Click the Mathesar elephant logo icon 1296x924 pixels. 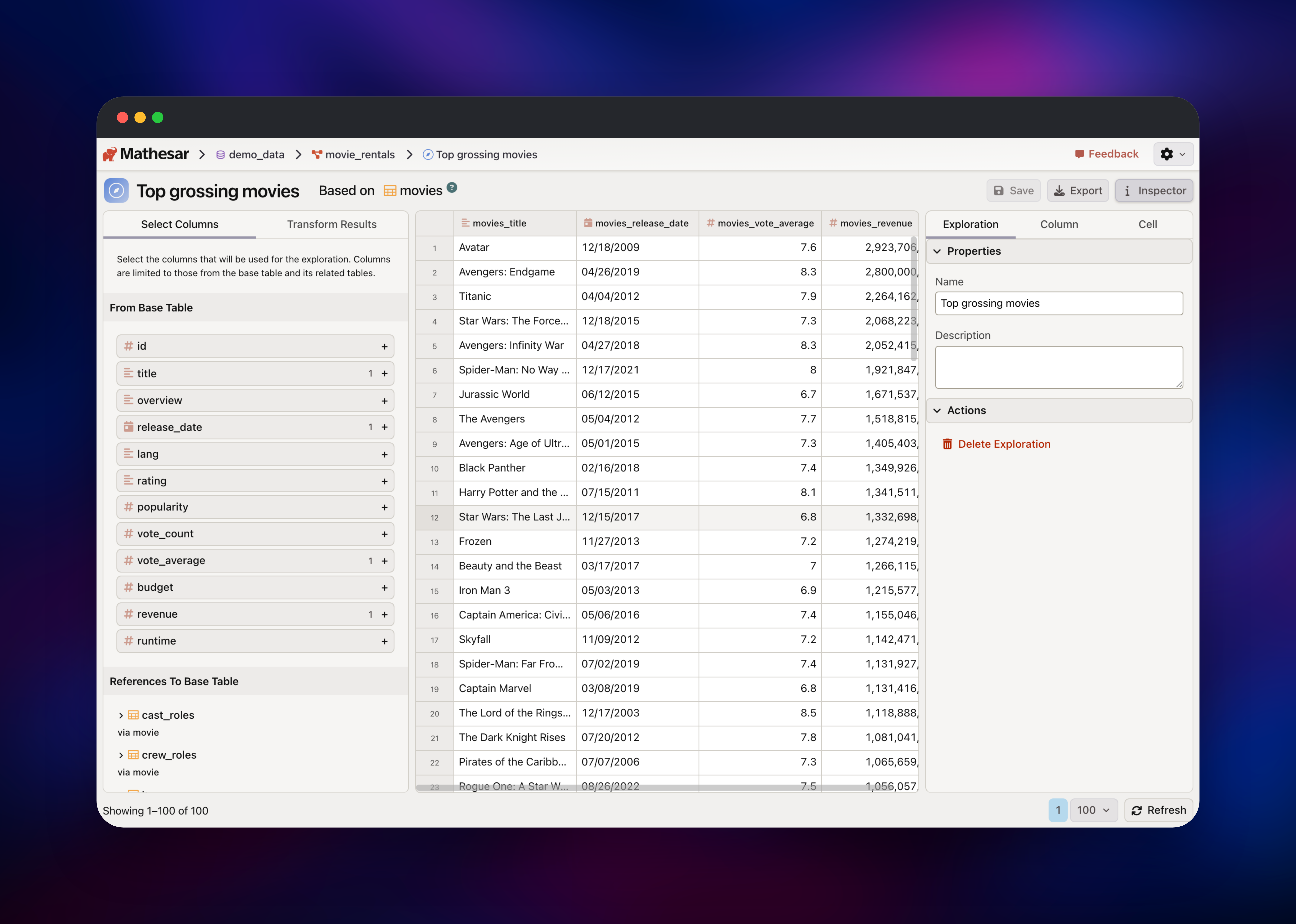(x=110, y=154)
